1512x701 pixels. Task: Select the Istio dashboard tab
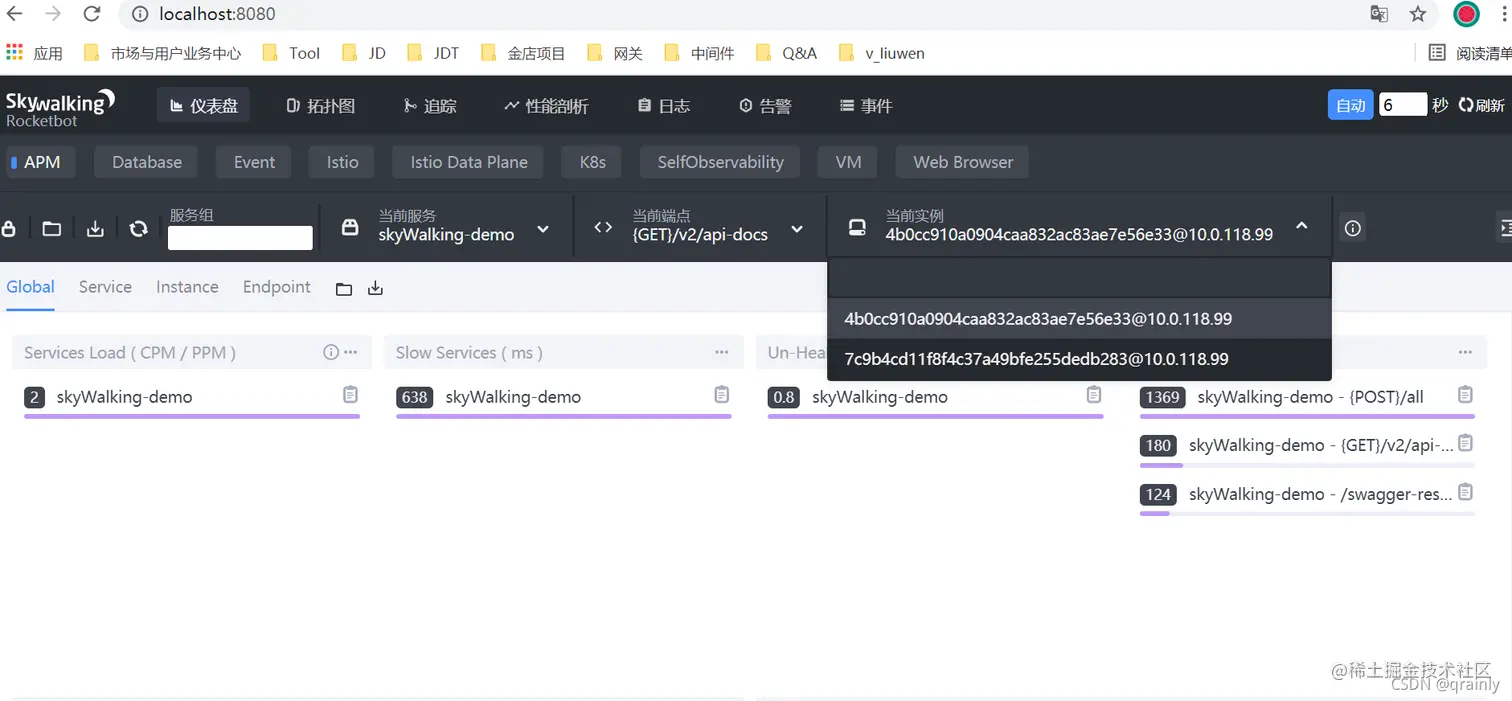[x=342, y=162]
